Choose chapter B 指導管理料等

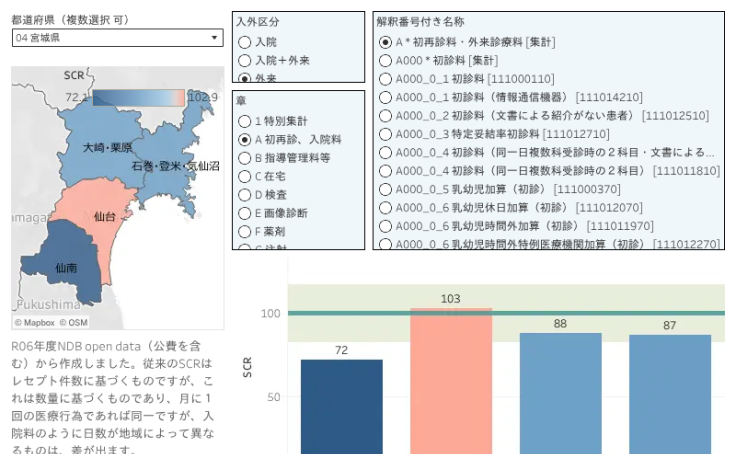tap(245, 158)
